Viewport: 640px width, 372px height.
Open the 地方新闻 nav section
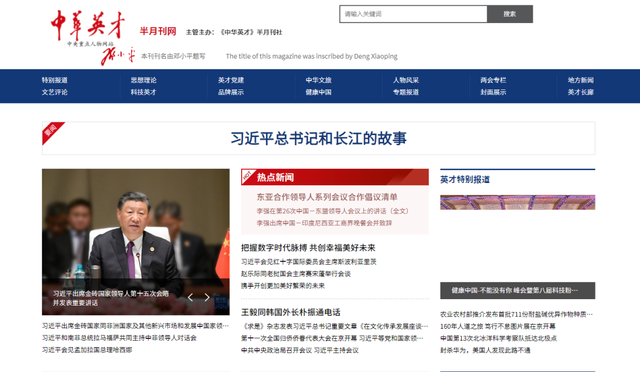click(x=581, y=80)
